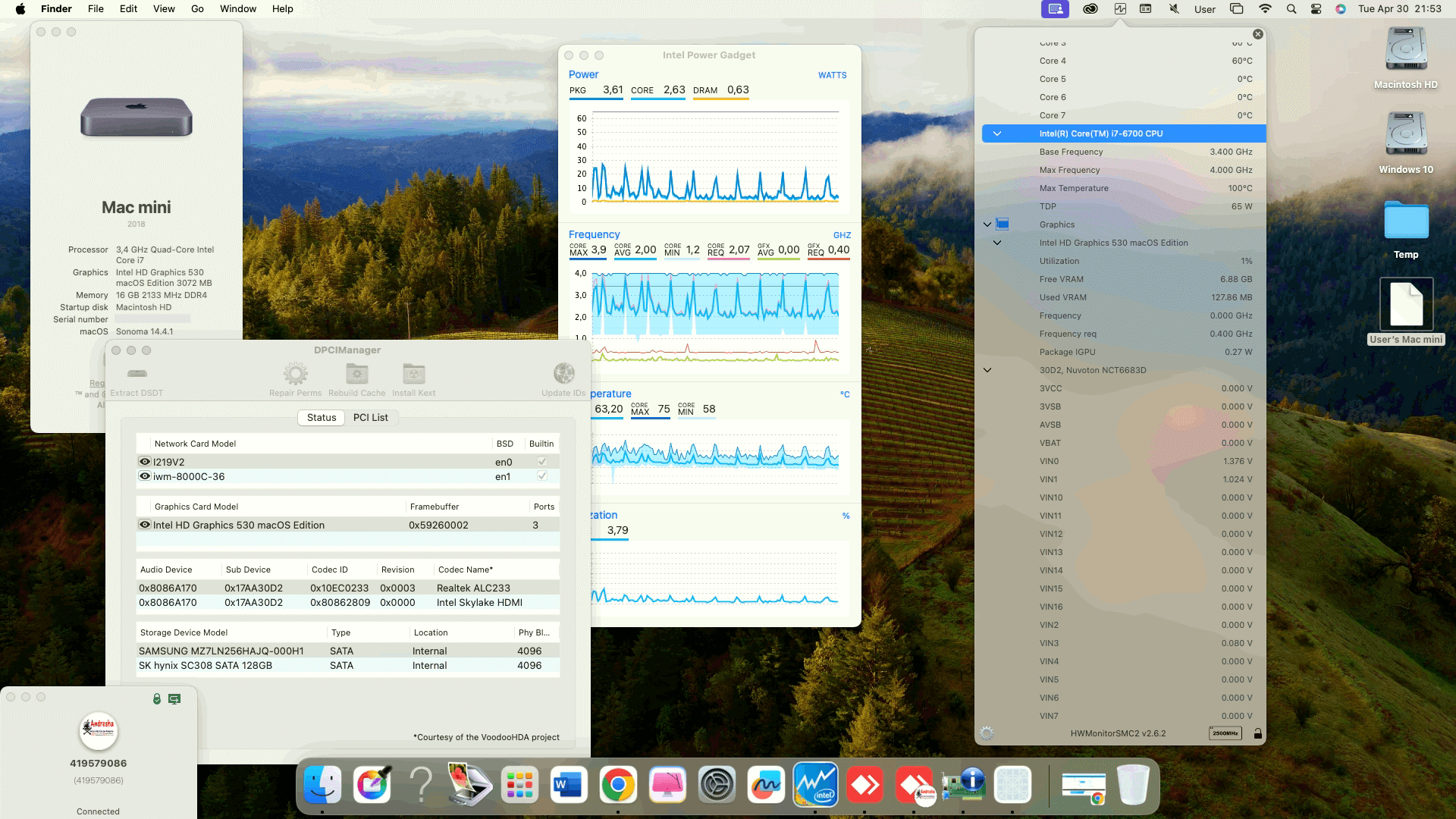The width and height of the screenshot is (1456, 819).
Task: Select SAMSUNG MZ7LN256HAJQ-000H1 storage row
Action: click(348, 651)
